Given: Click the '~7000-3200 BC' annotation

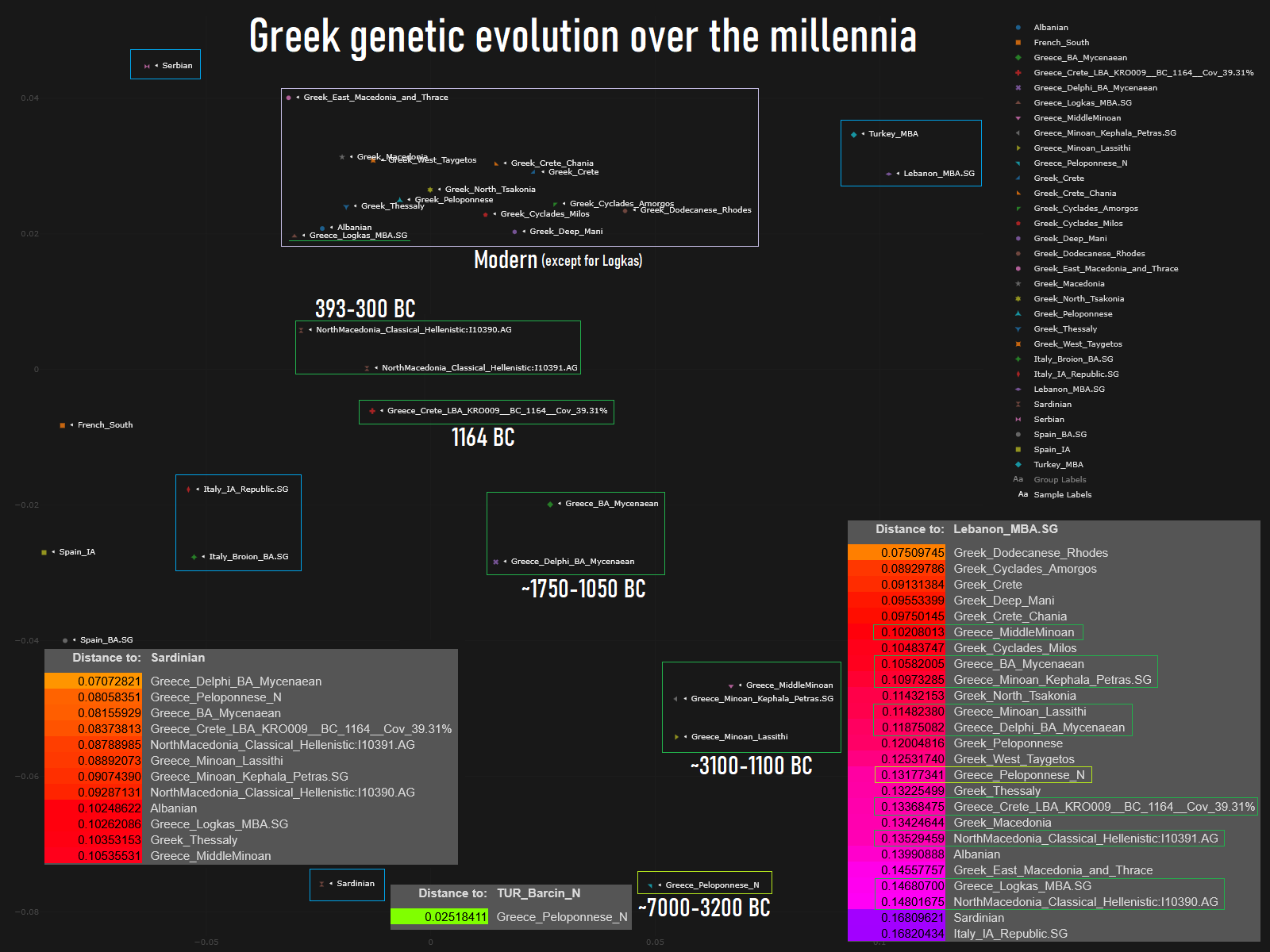Looking at the screenshot, I should point(705,908).
